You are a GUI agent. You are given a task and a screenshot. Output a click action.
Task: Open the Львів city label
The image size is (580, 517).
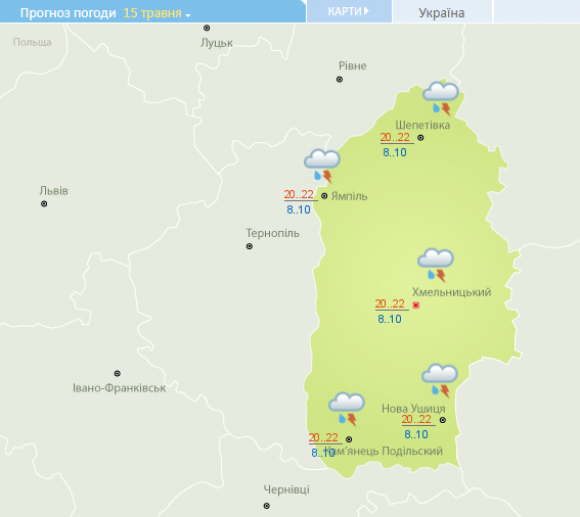(54, 191)
